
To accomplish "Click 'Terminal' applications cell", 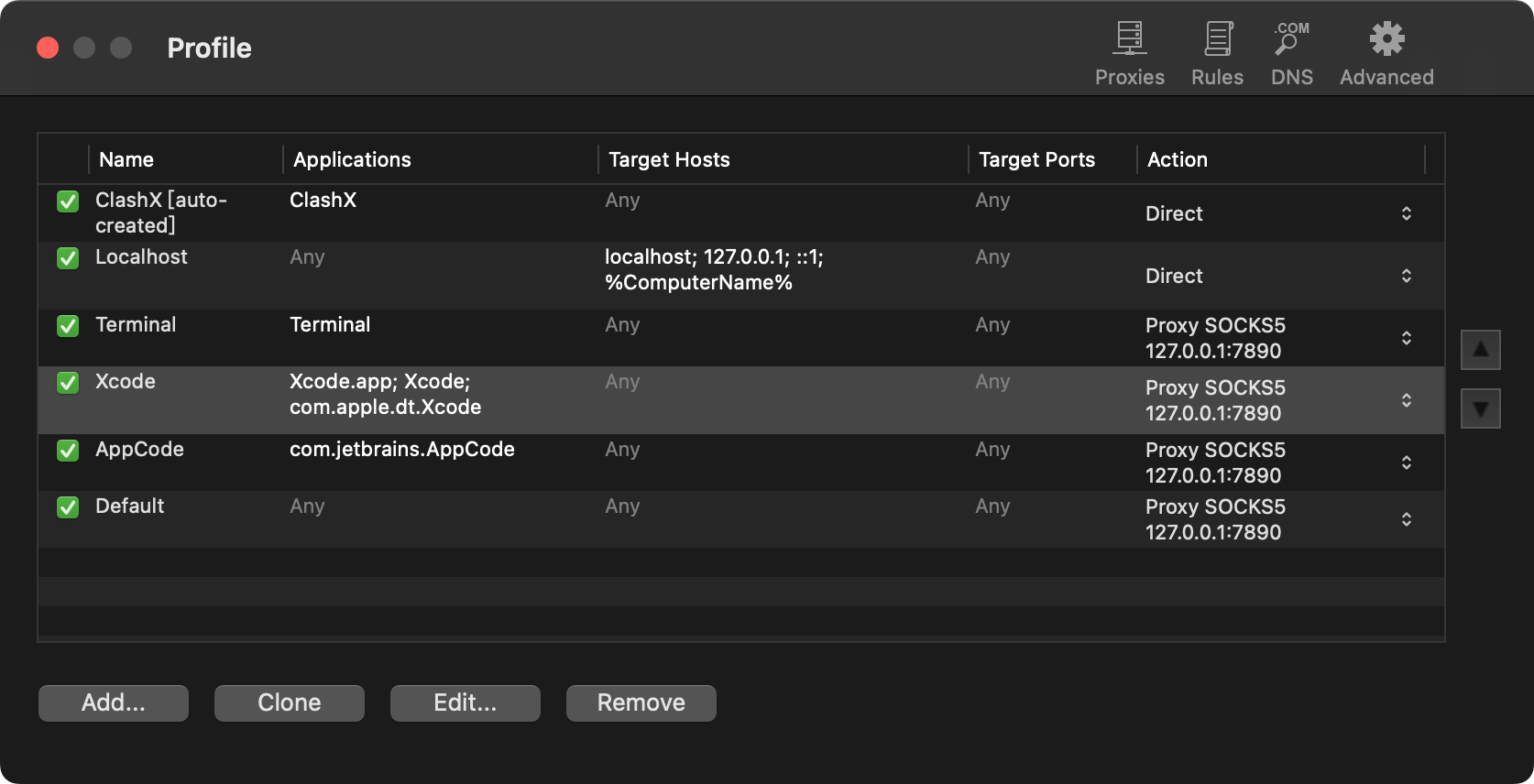I will coord(330,325).
